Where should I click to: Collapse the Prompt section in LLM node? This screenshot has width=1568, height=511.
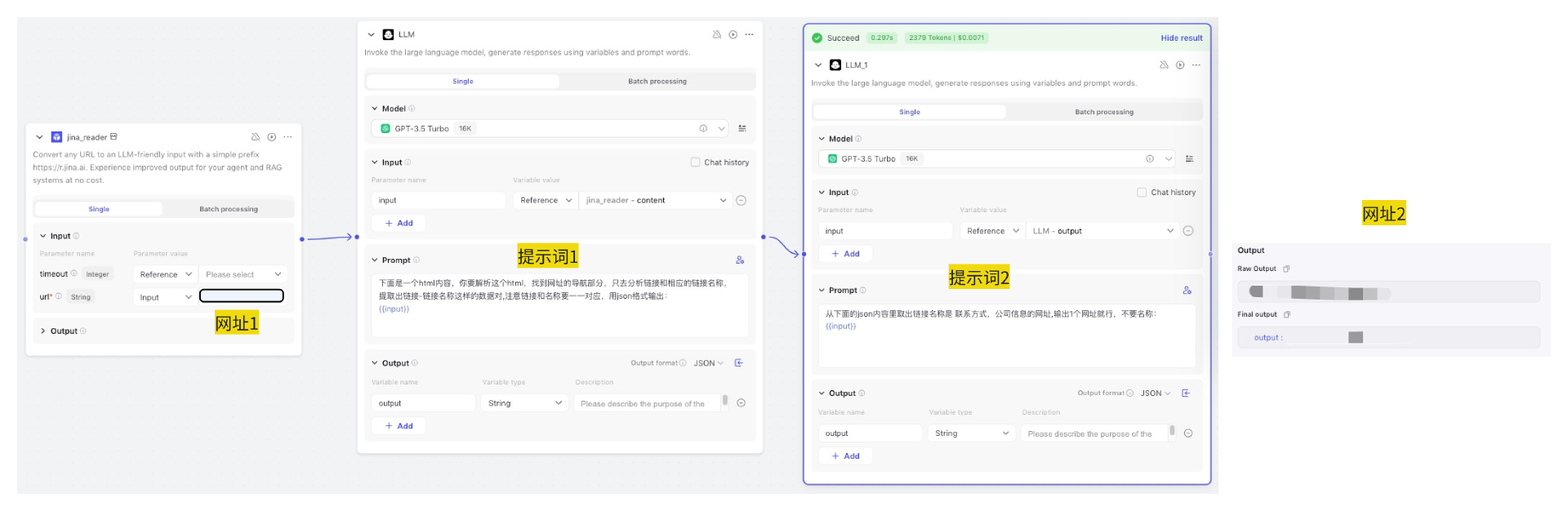coord(375,260)
